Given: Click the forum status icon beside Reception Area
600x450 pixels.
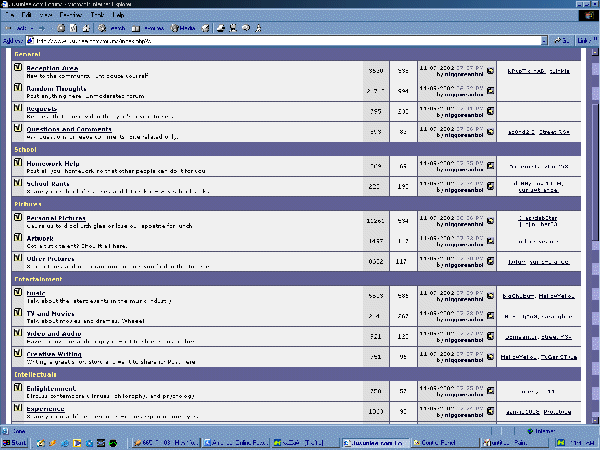Looking at the screenshot, I should (x=18, y=68).
